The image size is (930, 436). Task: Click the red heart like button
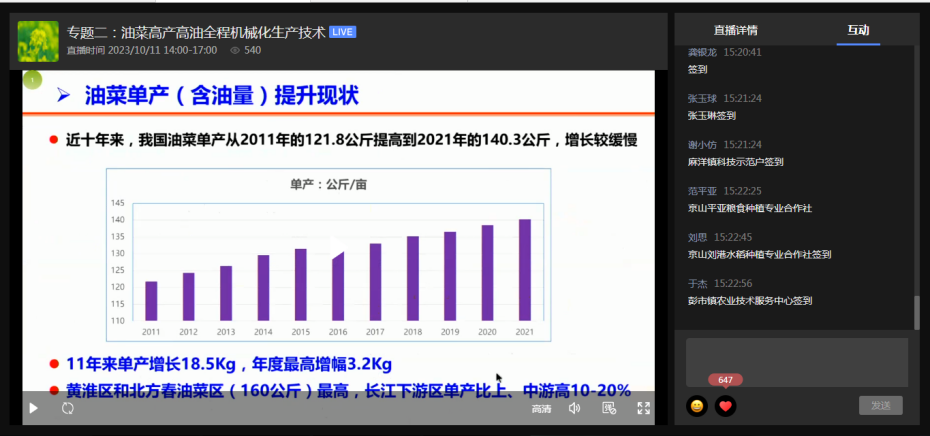[725, 406]
